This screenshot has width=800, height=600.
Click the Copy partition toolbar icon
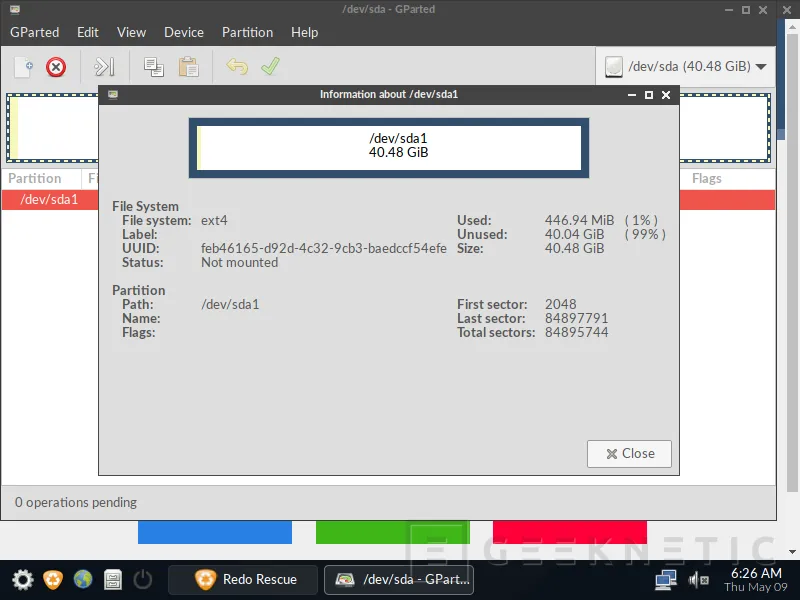(x=153, y=67)
